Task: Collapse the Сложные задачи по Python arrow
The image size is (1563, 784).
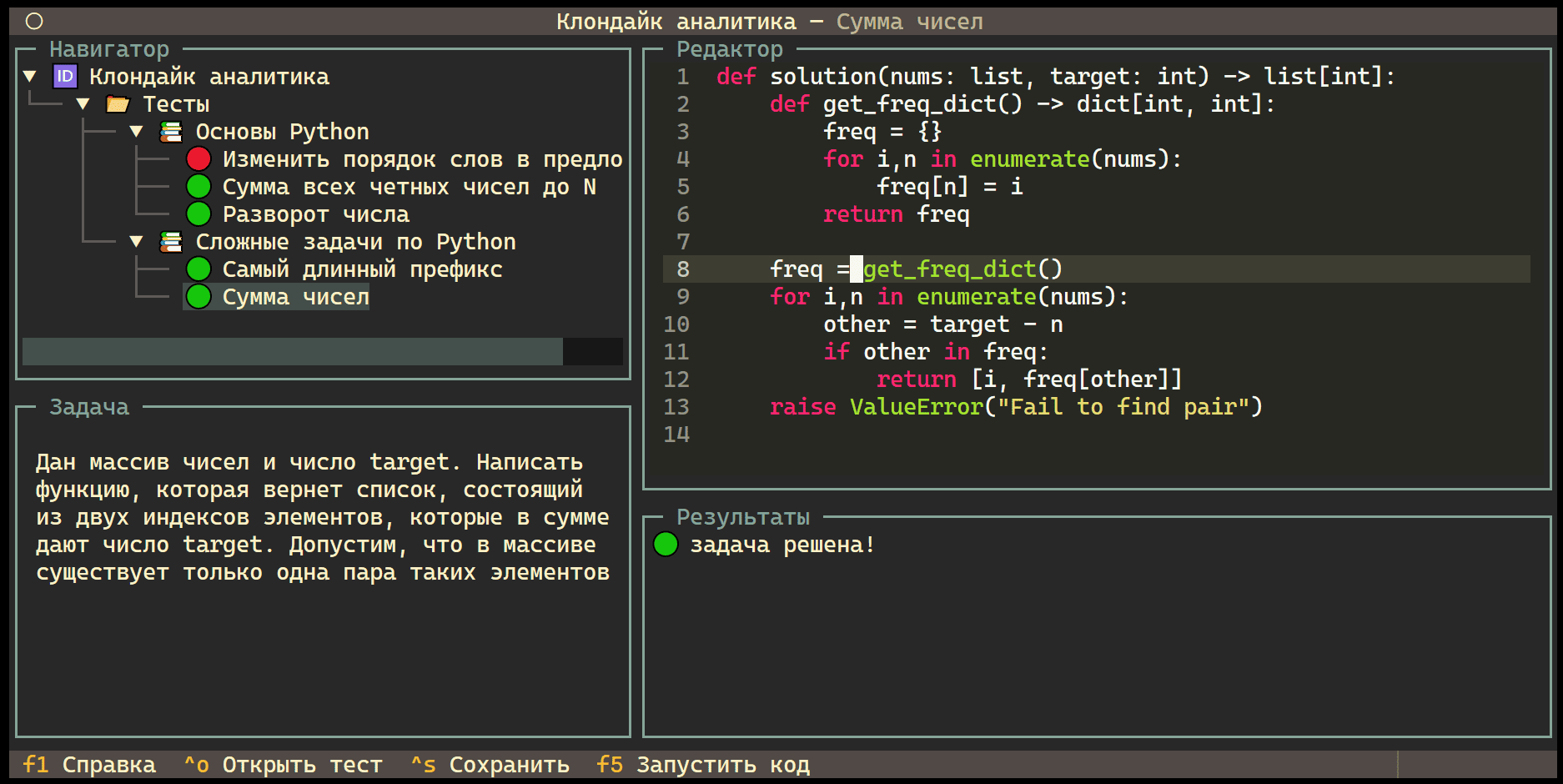Action: pos(136,242)
